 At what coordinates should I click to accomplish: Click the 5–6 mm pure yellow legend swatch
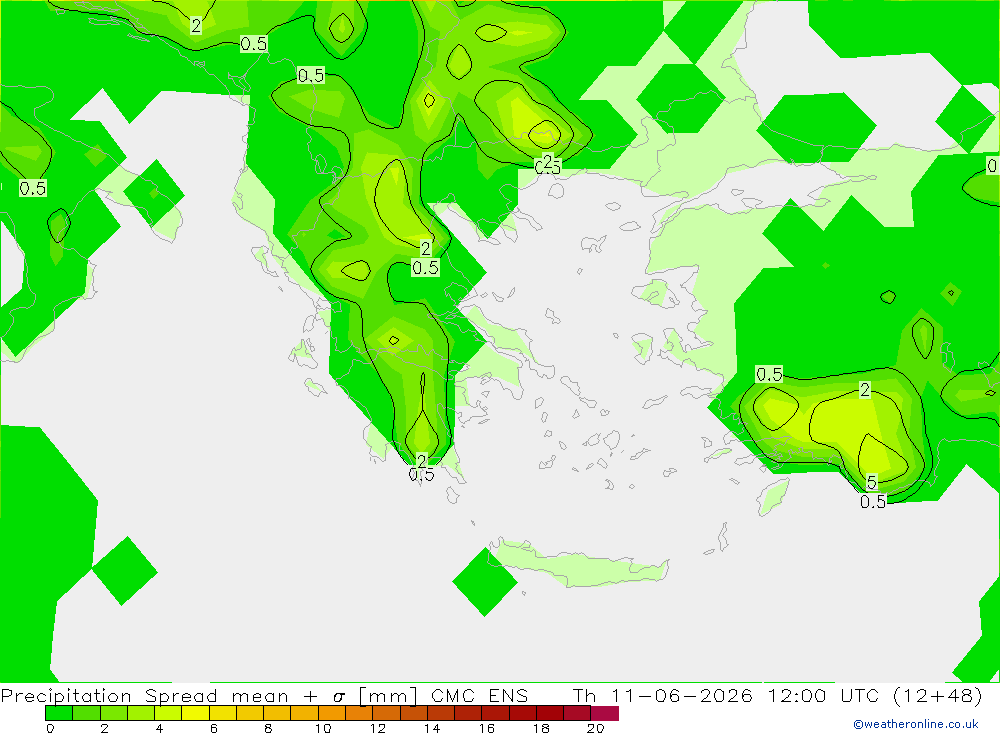tap(195, 713)
